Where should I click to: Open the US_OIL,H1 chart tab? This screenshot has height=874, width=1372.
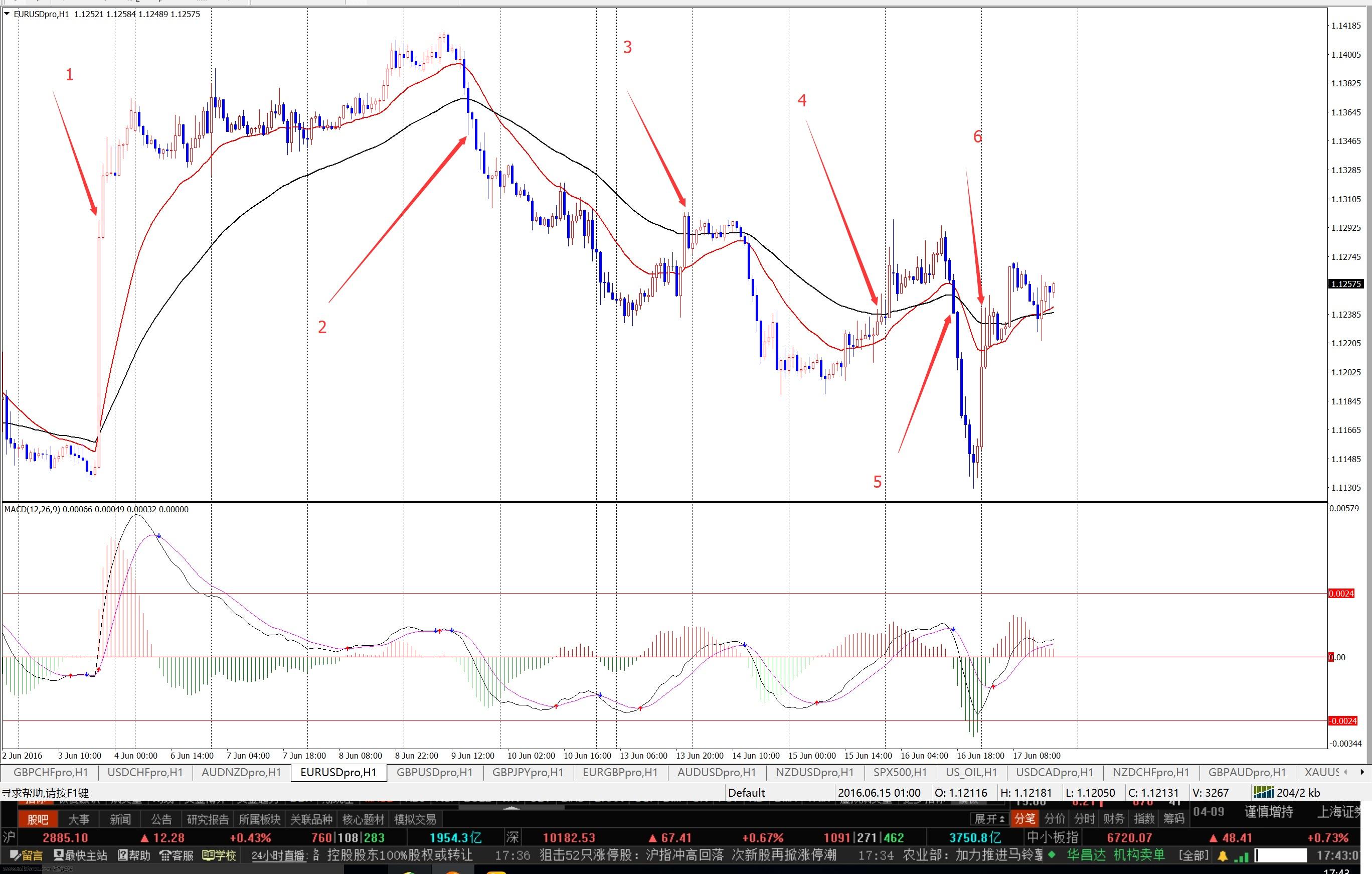971,773
